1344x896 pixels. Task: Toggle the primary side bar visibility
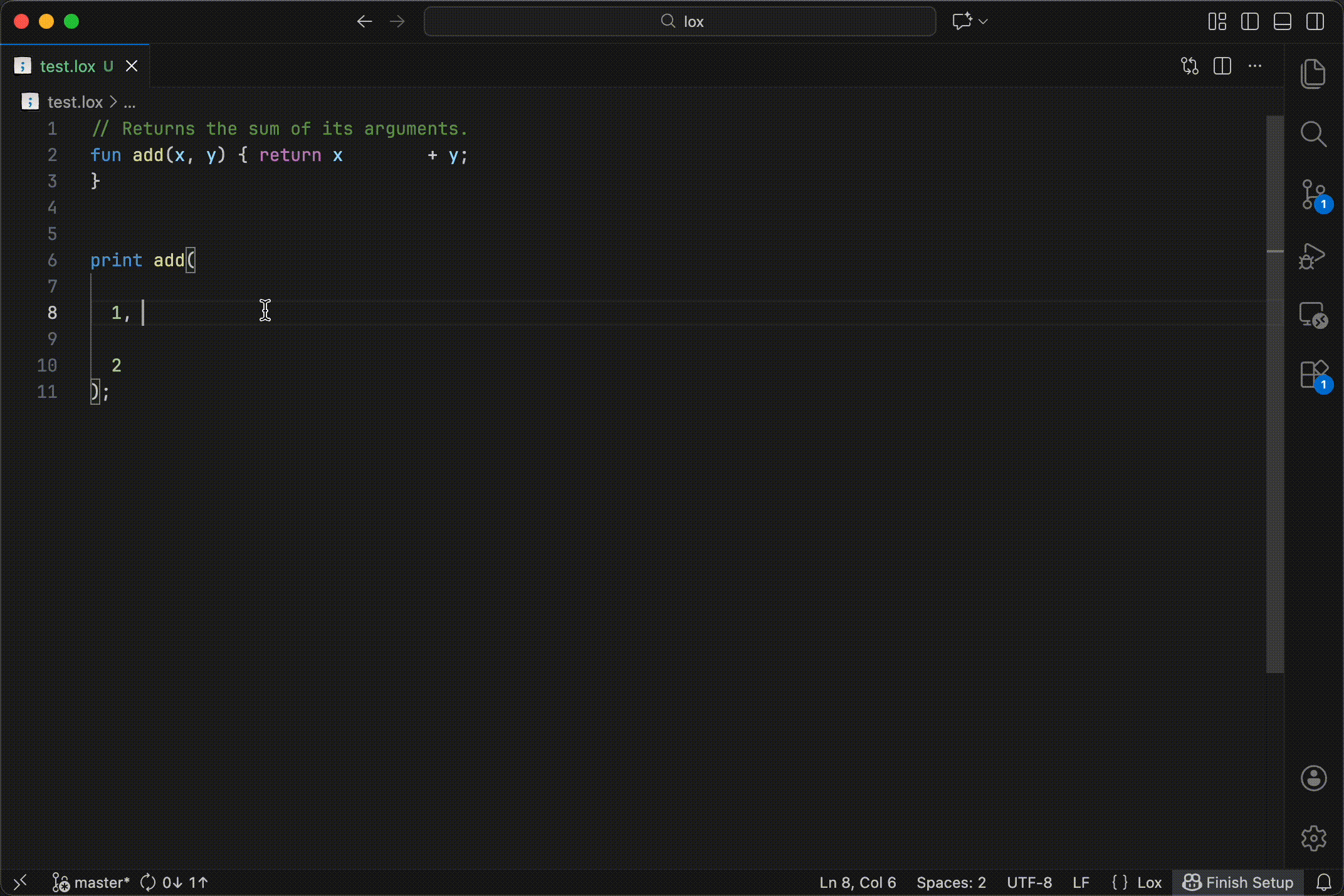tap(1249, 21)
